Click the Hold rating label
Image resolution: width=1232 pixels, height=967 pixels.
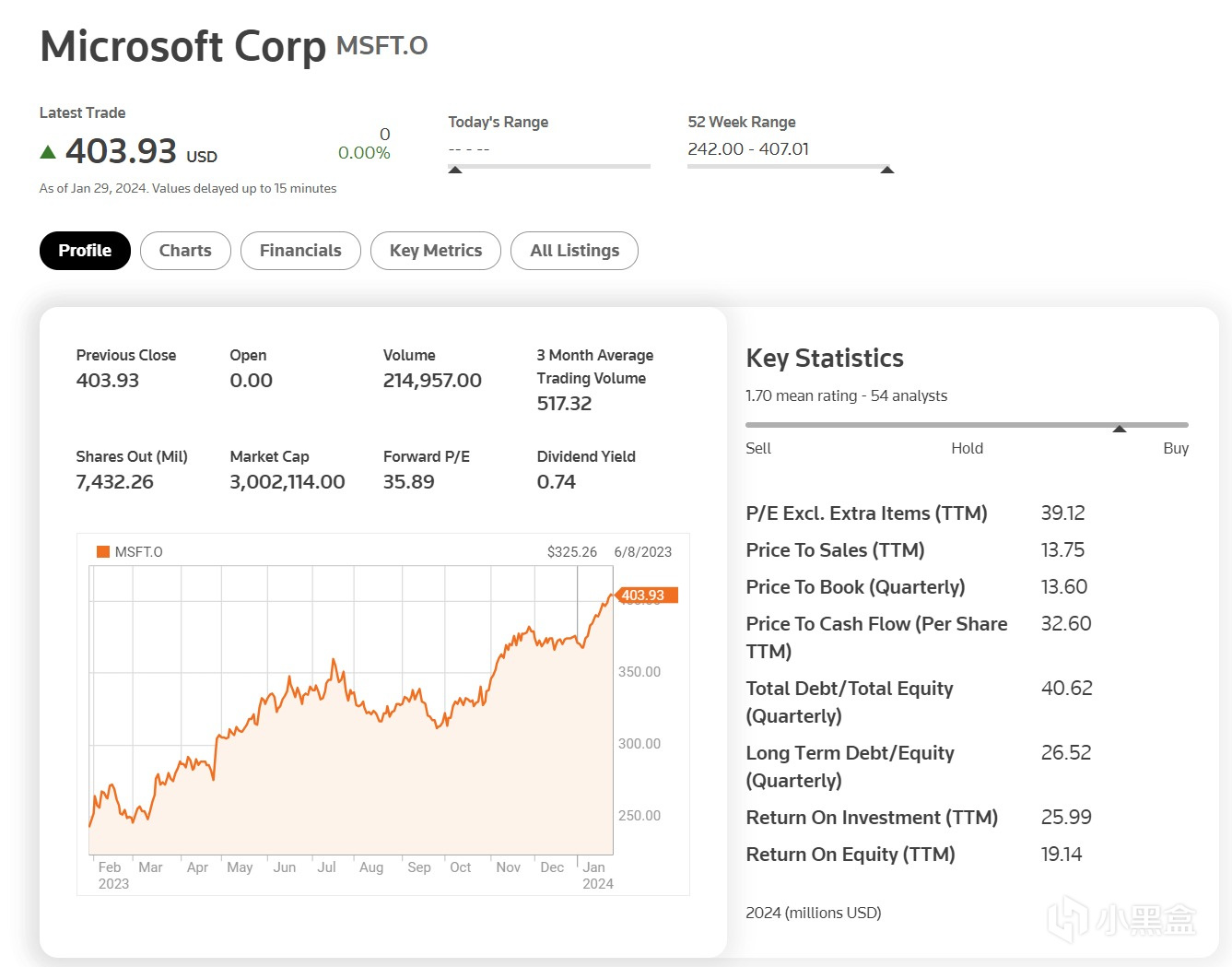(x=967, y=448)
